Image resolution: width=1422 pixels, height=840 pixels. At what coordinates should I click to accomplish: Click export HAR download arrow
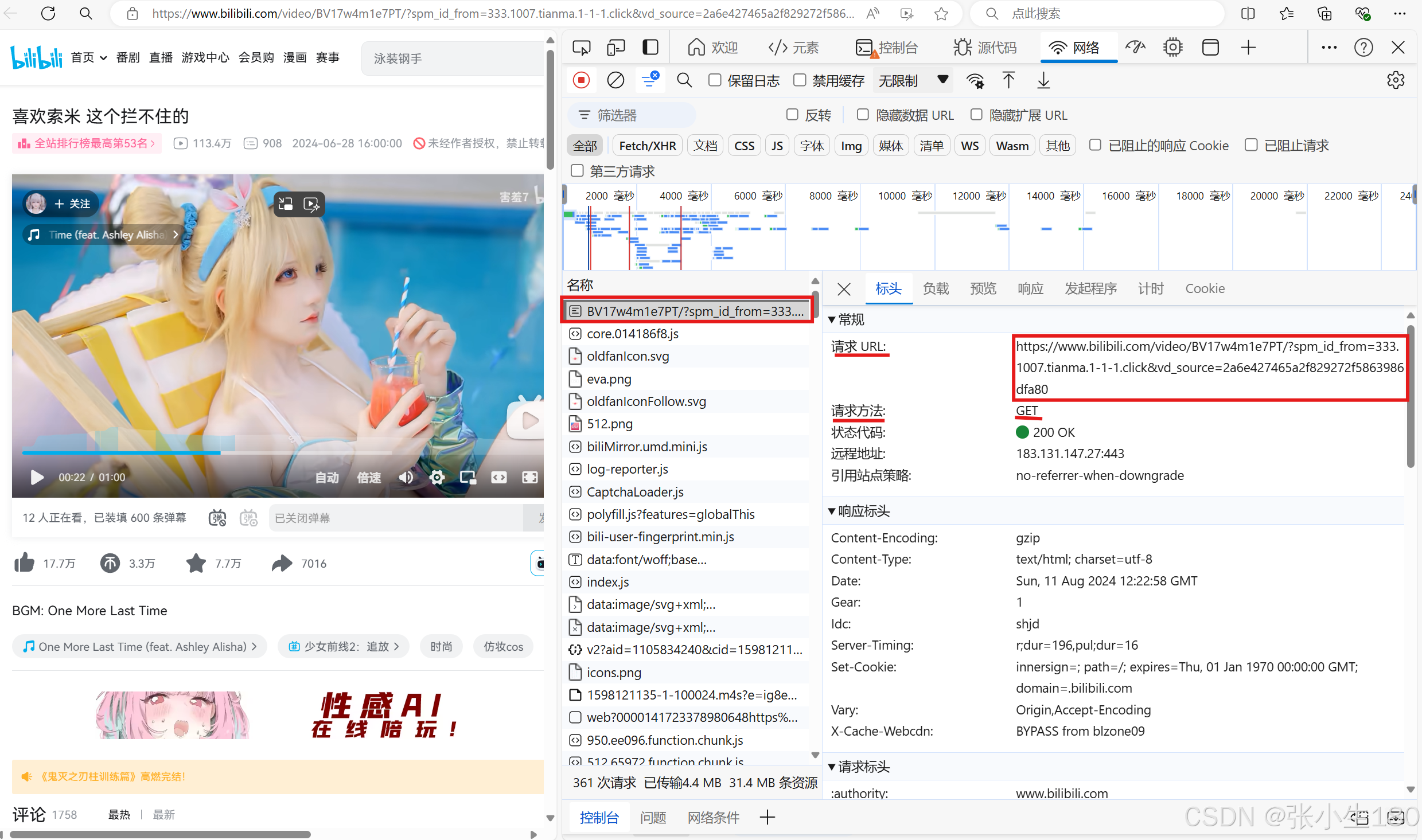tap(1043, 80)
